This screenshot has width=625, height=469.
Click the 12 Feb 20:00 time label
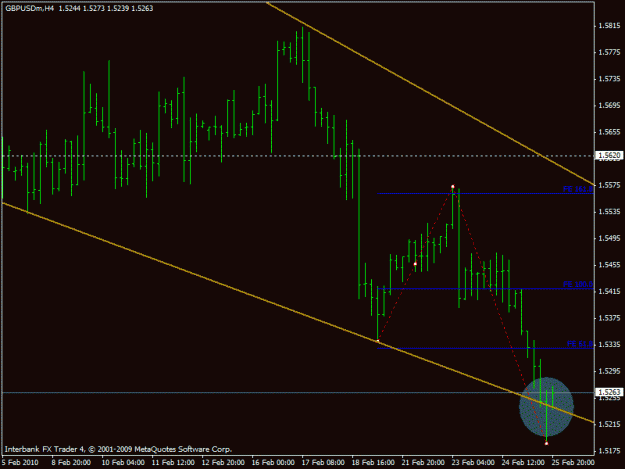[223, 463]
